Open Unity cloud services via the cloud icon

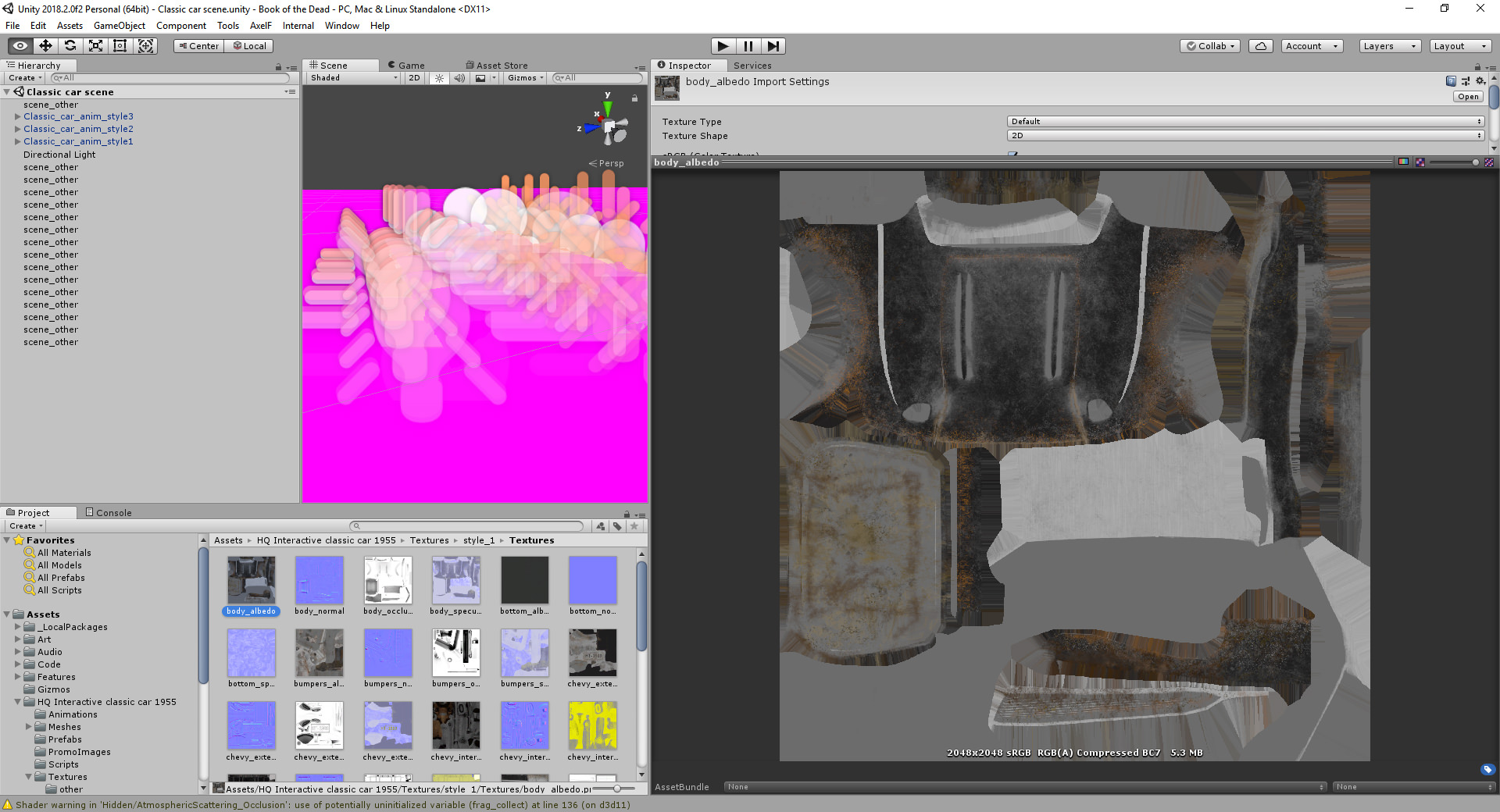point(1260,46)
